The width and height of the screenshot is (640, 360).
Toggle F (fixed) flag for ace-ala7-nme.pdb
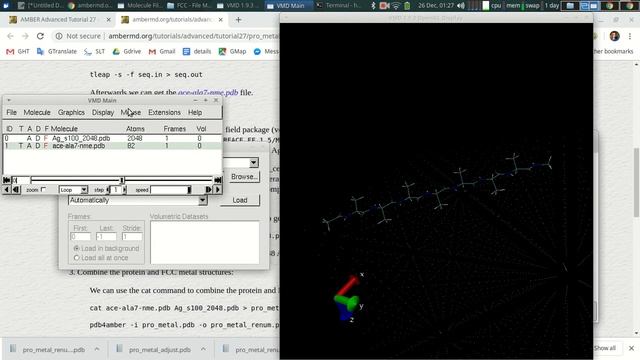click(x=46, y=146)
